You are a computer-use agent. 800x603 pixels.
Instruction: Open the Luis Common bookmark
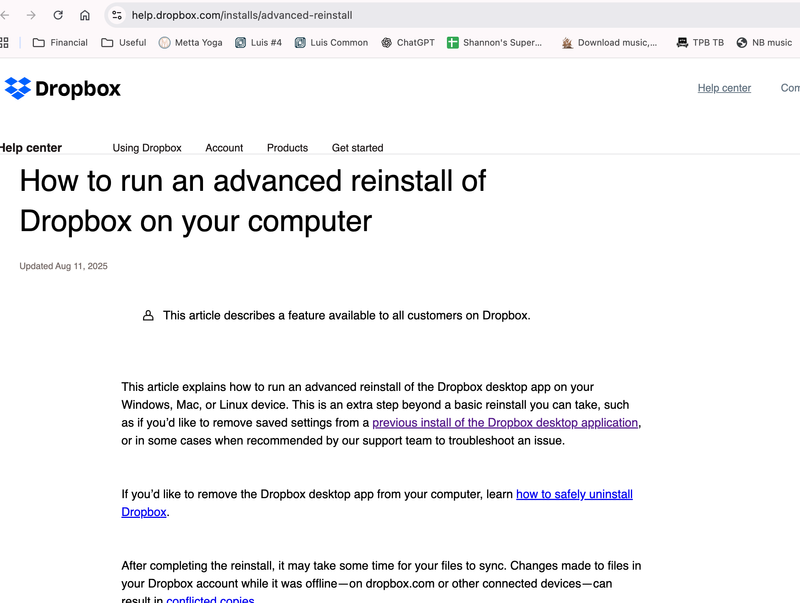click(x=331, y=43)
